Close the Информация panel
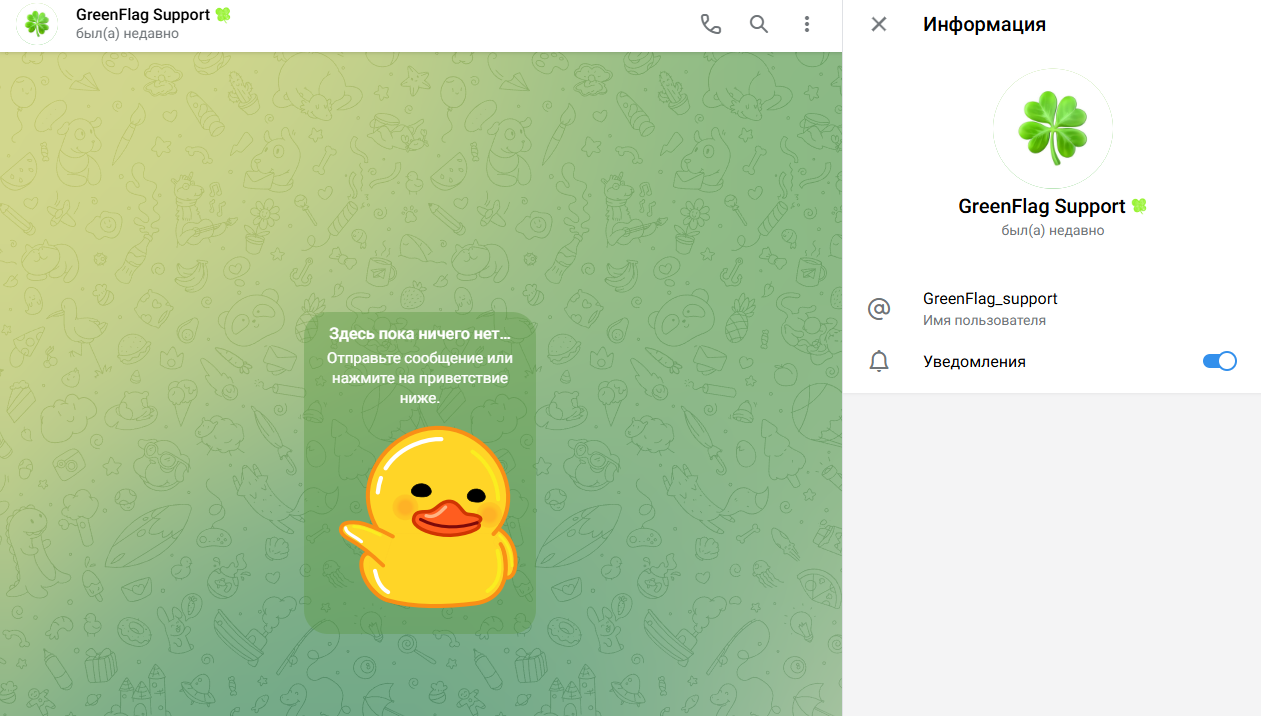Image resolution: width=1261 pixels, height=716 pixels. [879, 25]
